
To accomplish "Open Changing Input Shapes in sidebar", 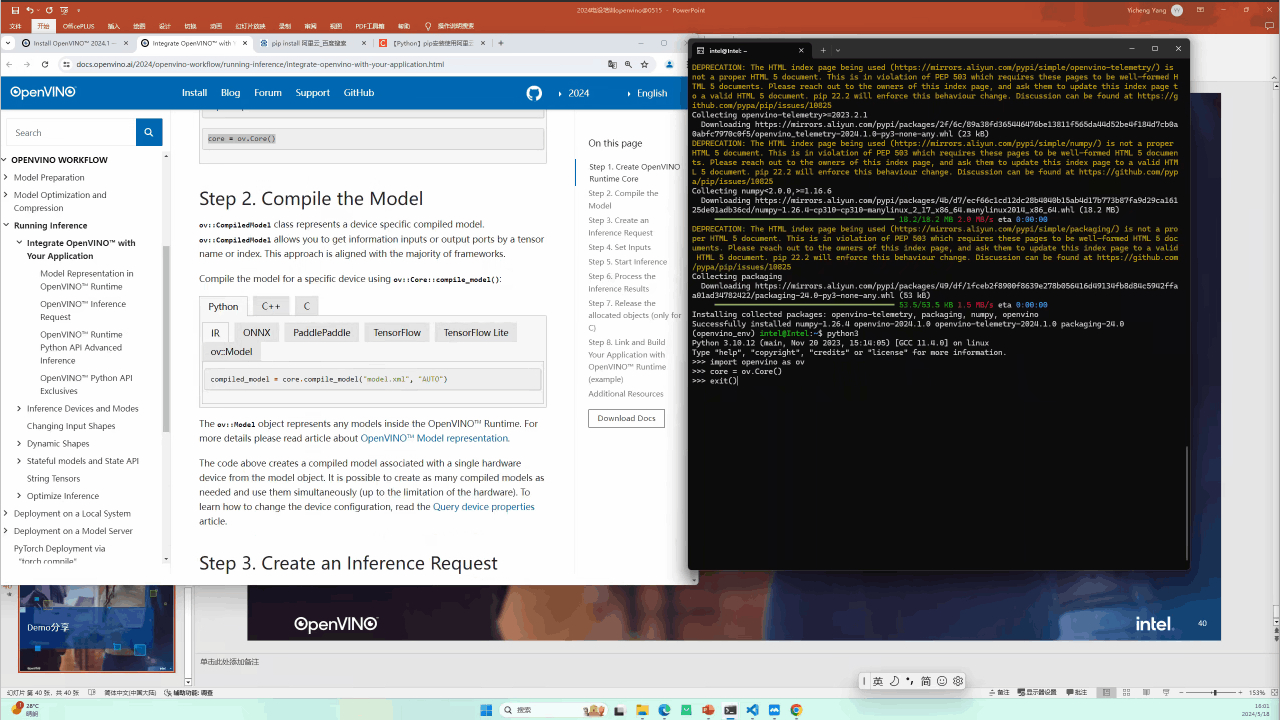I will coord(71,426).
